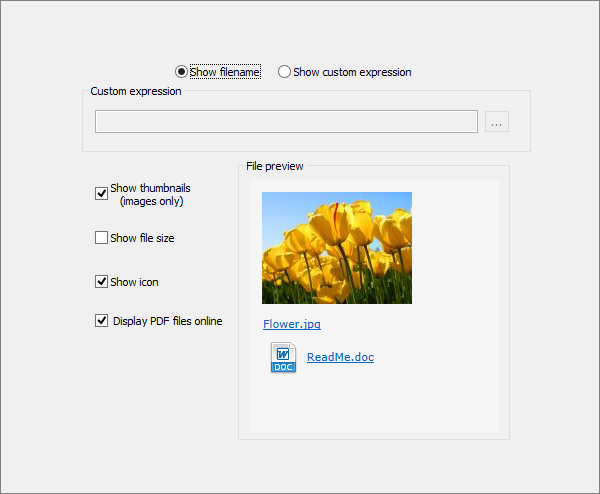Open the yellow tulips image thumbnail
600x494 pixels.
(x=336, y=248)
